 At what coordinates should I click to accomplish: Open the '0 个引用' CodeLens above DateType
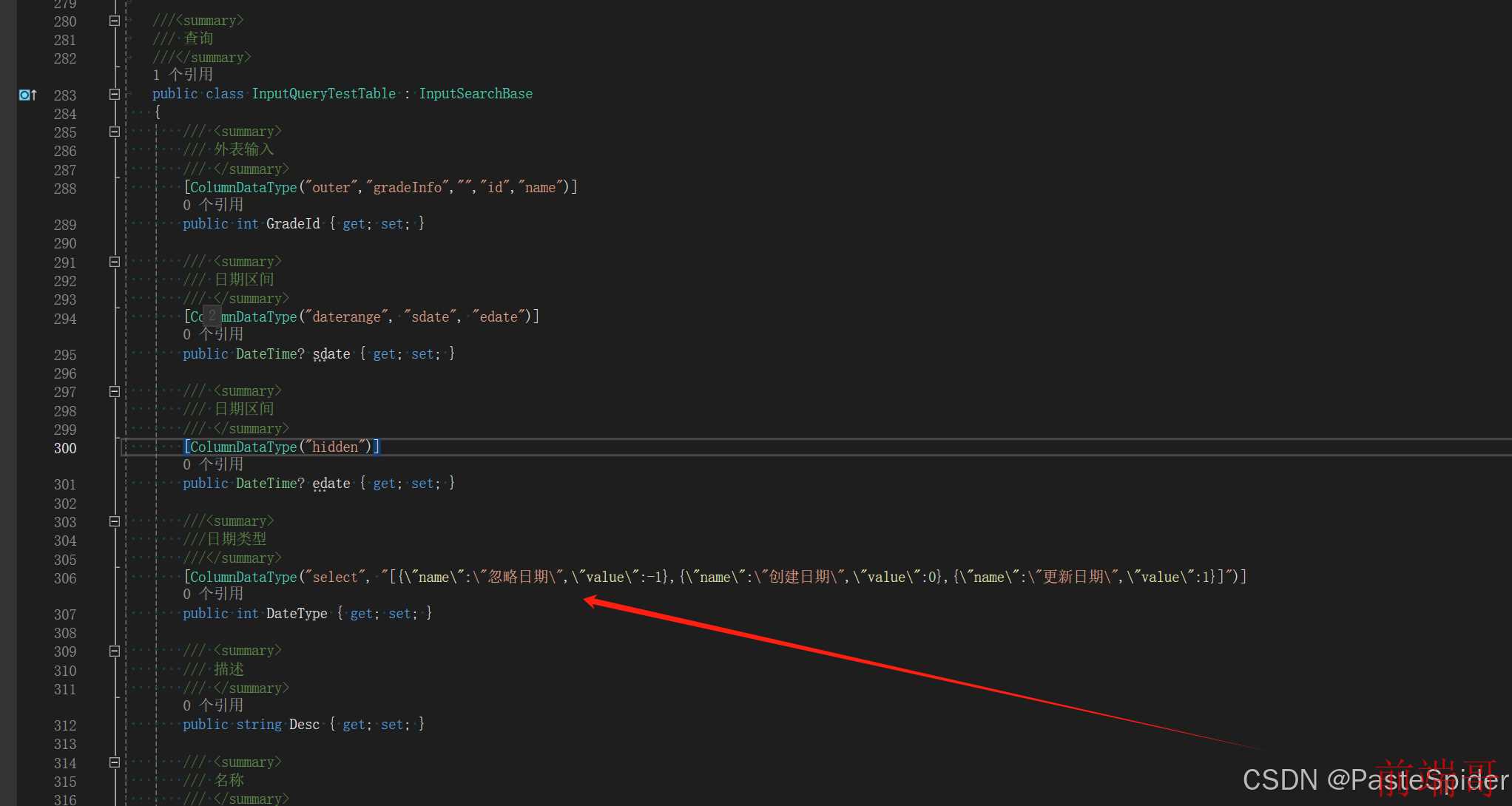coord(213,594)
